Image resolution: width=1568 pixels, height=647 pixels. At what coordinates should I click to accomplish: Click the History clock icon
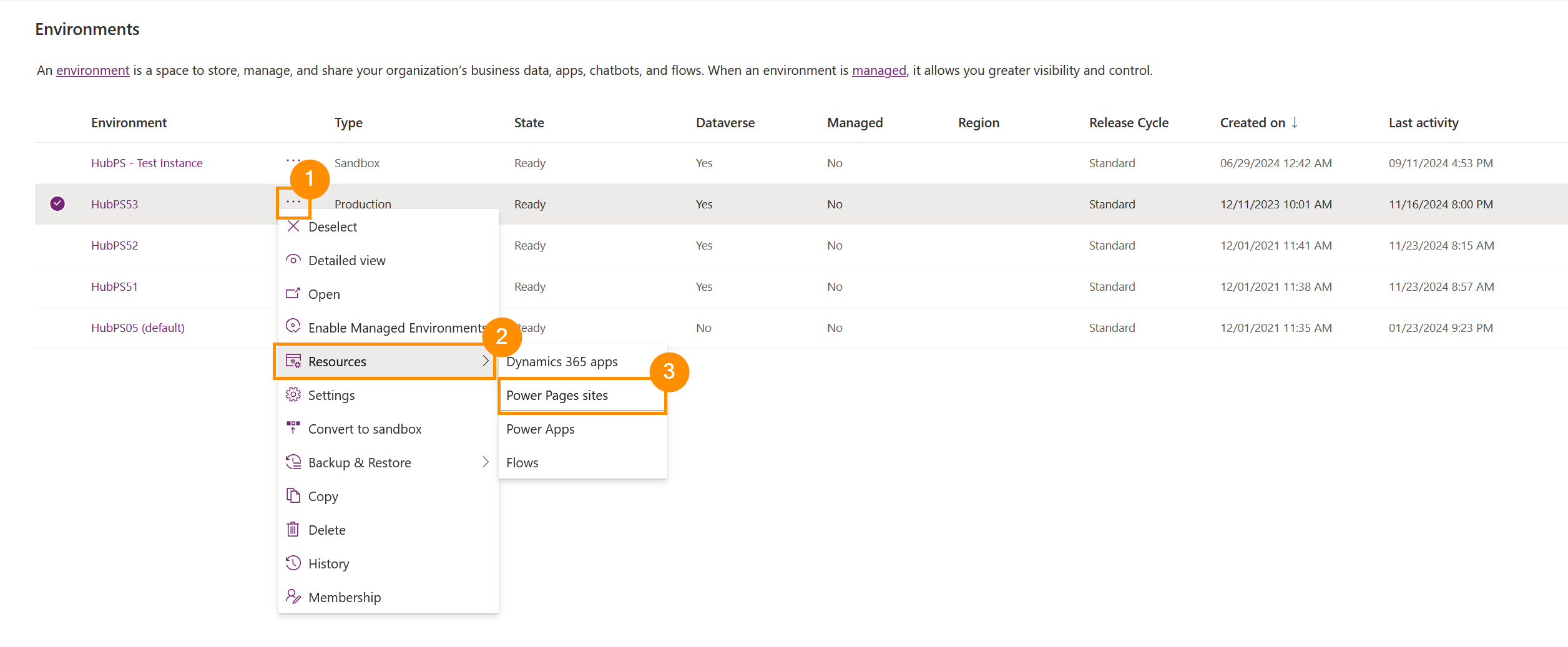point(293,563)
